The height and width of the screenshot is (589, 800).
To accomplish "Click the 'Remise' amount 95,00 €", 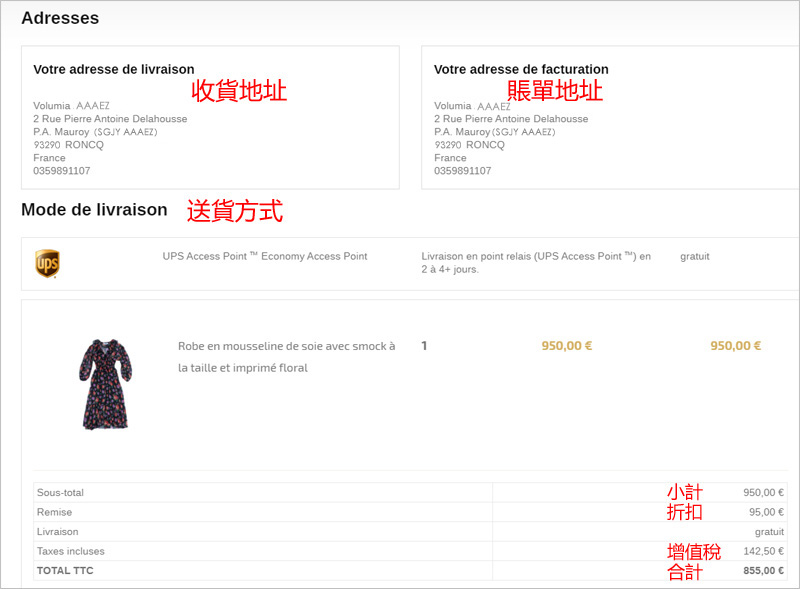I will tap(765, 512).
